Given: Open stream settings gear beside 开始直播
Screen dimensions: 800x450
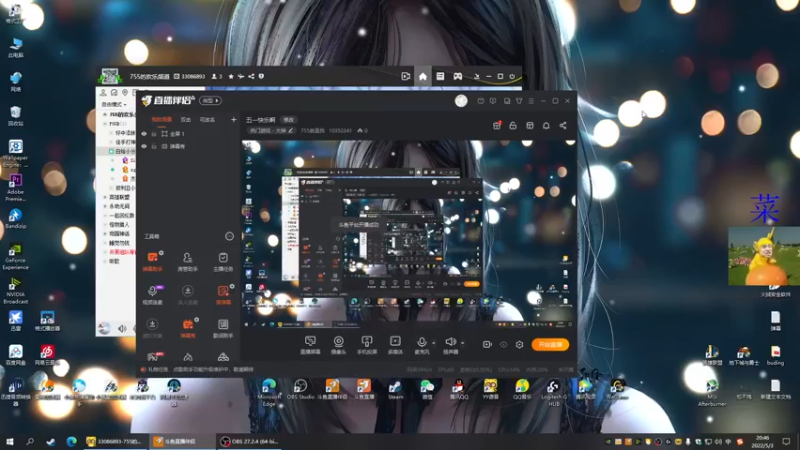Looking at the screenshot, I should click(519, 344).
